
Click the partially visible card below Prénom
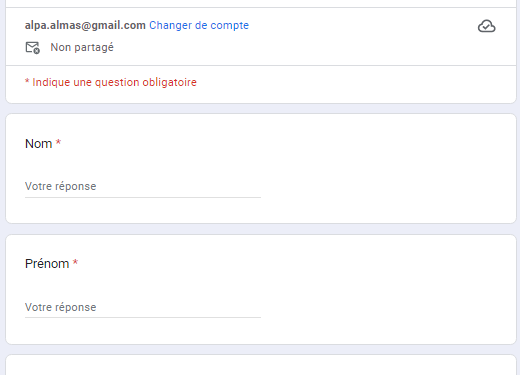261,365
